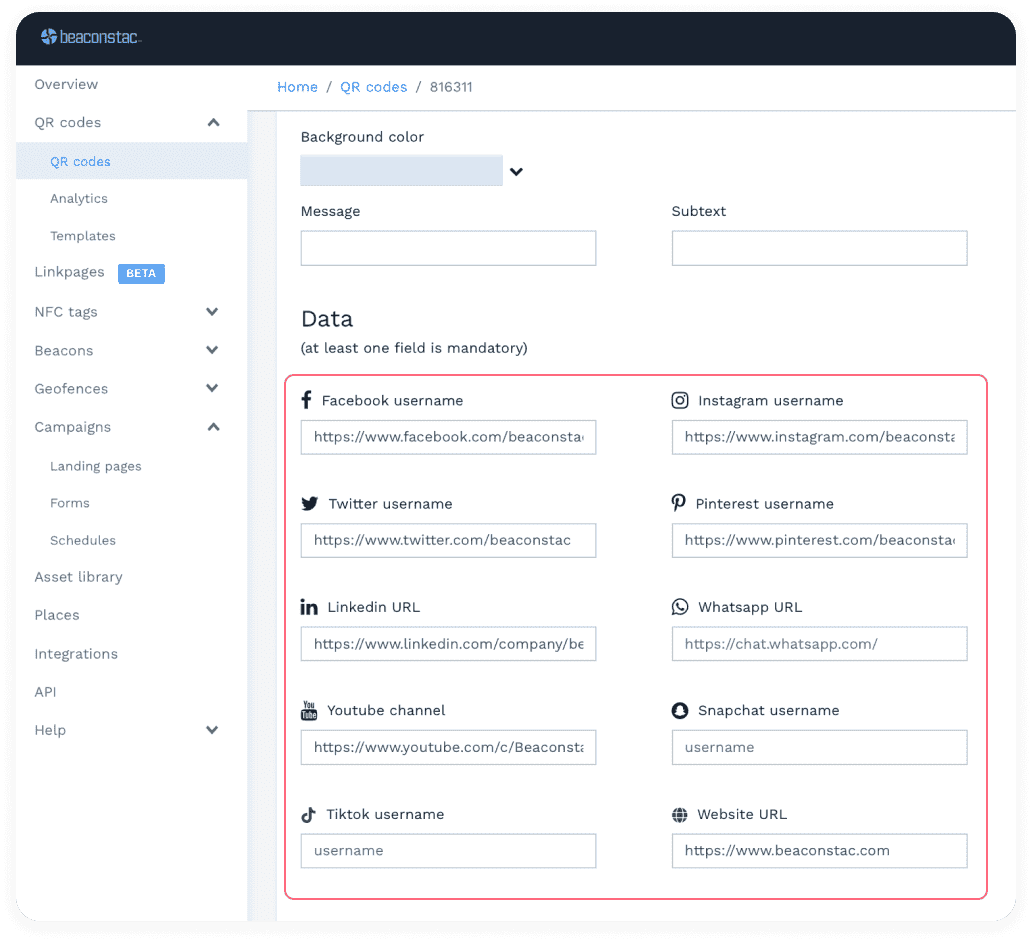1032x942 pixels.
Task: Click the Background color label
Action: tap(362, 137)
